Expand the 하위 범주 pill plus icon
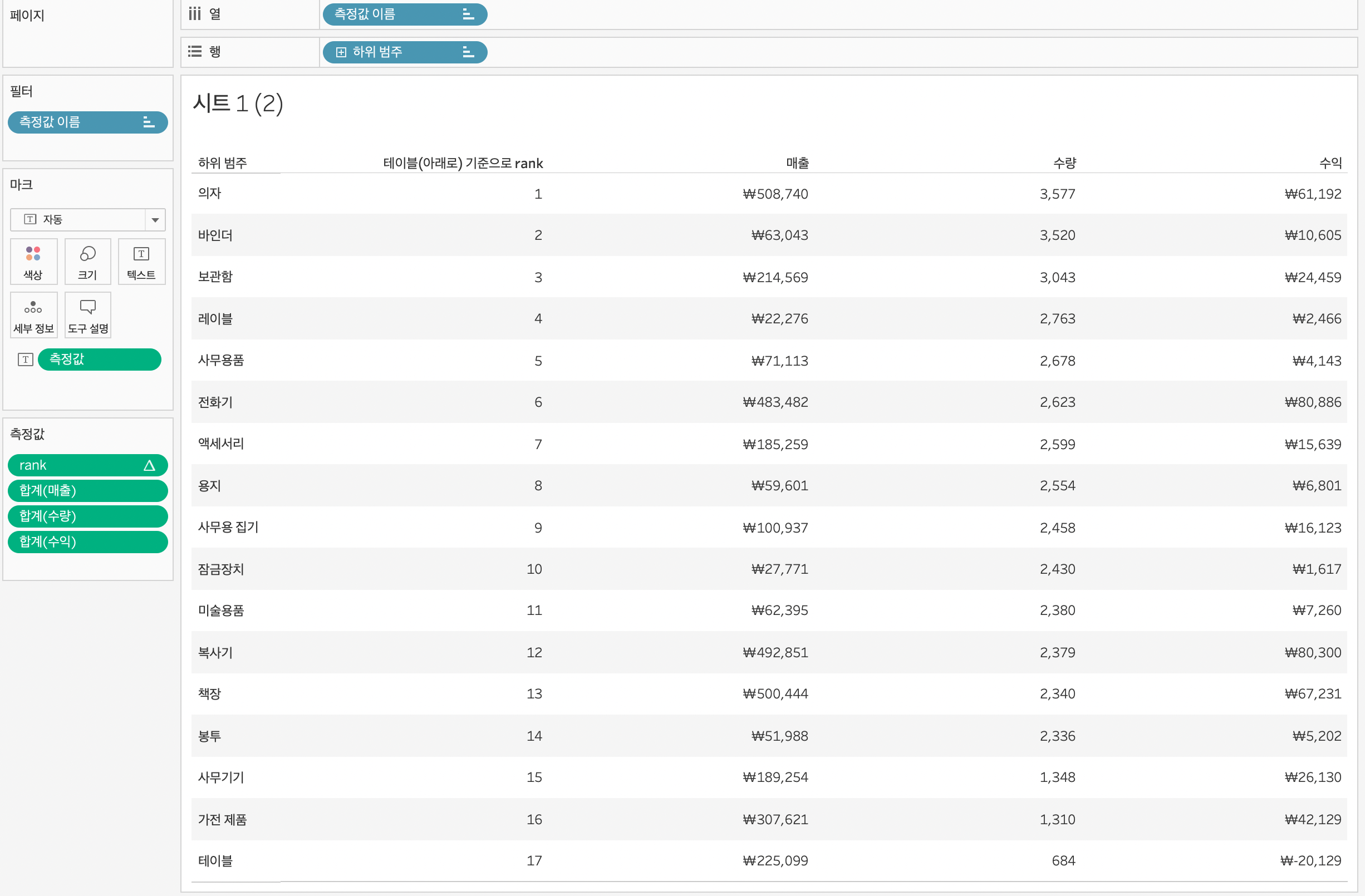The height and width of the screenshot is (896, 1365). pos(341,52)
